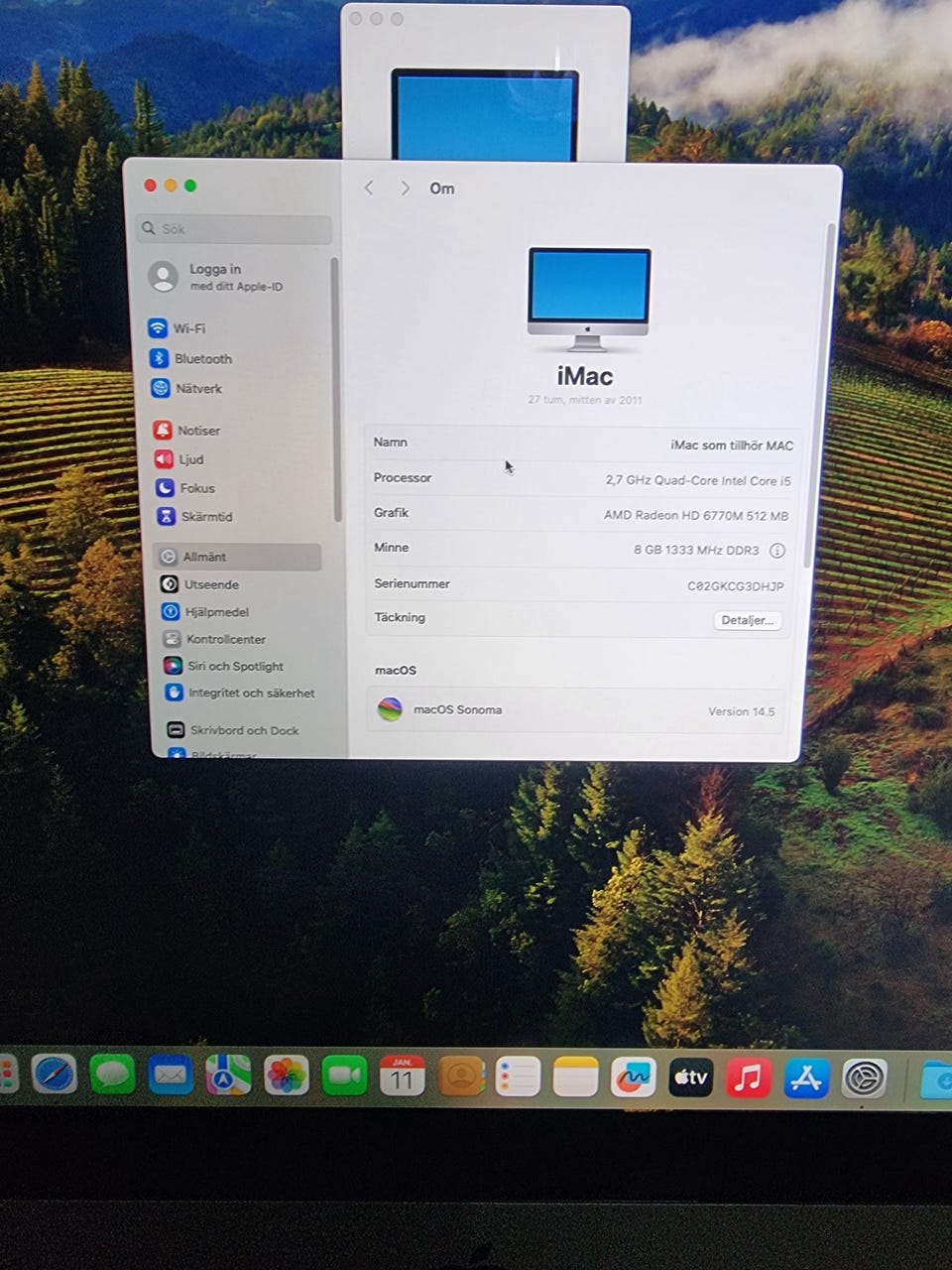Click the blue iMac image in the window behind
952x1270 pixels.
click(x=484, y=115)
